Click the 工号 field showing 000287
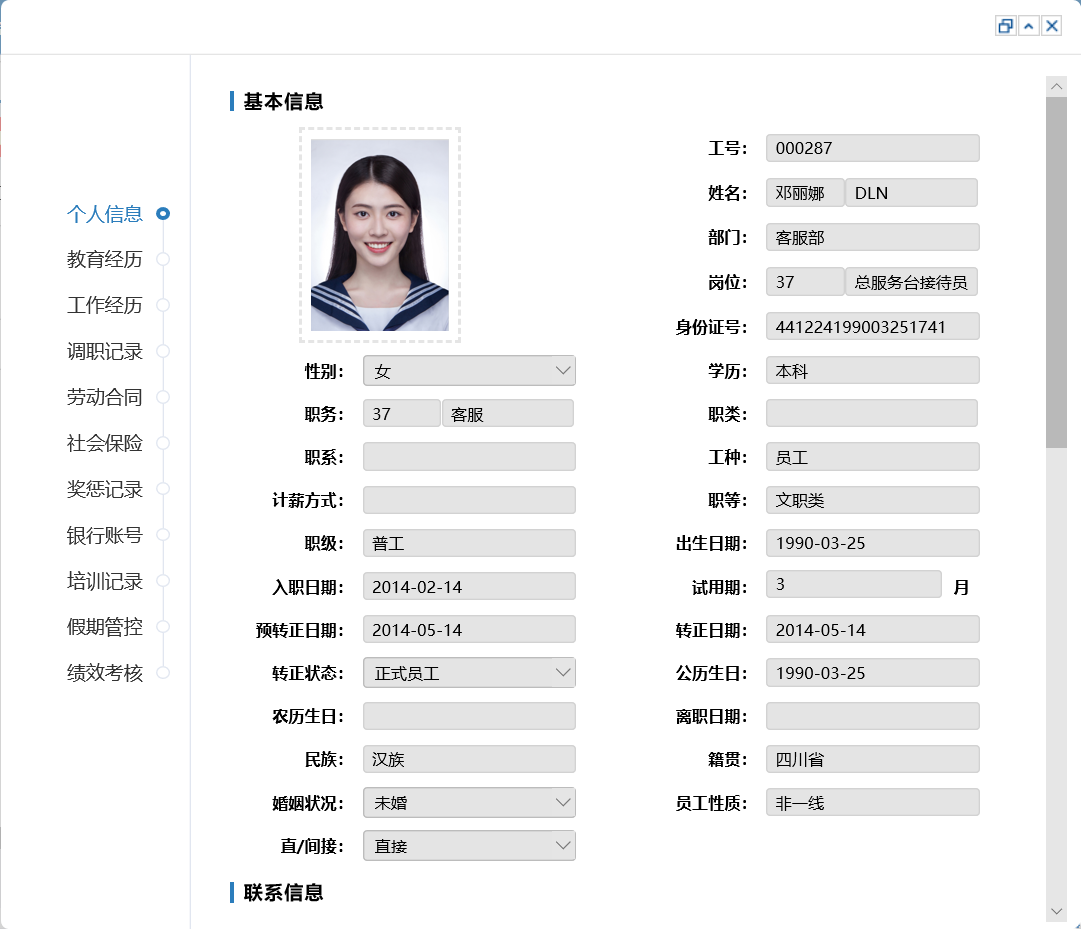 (x=872, y=148)
